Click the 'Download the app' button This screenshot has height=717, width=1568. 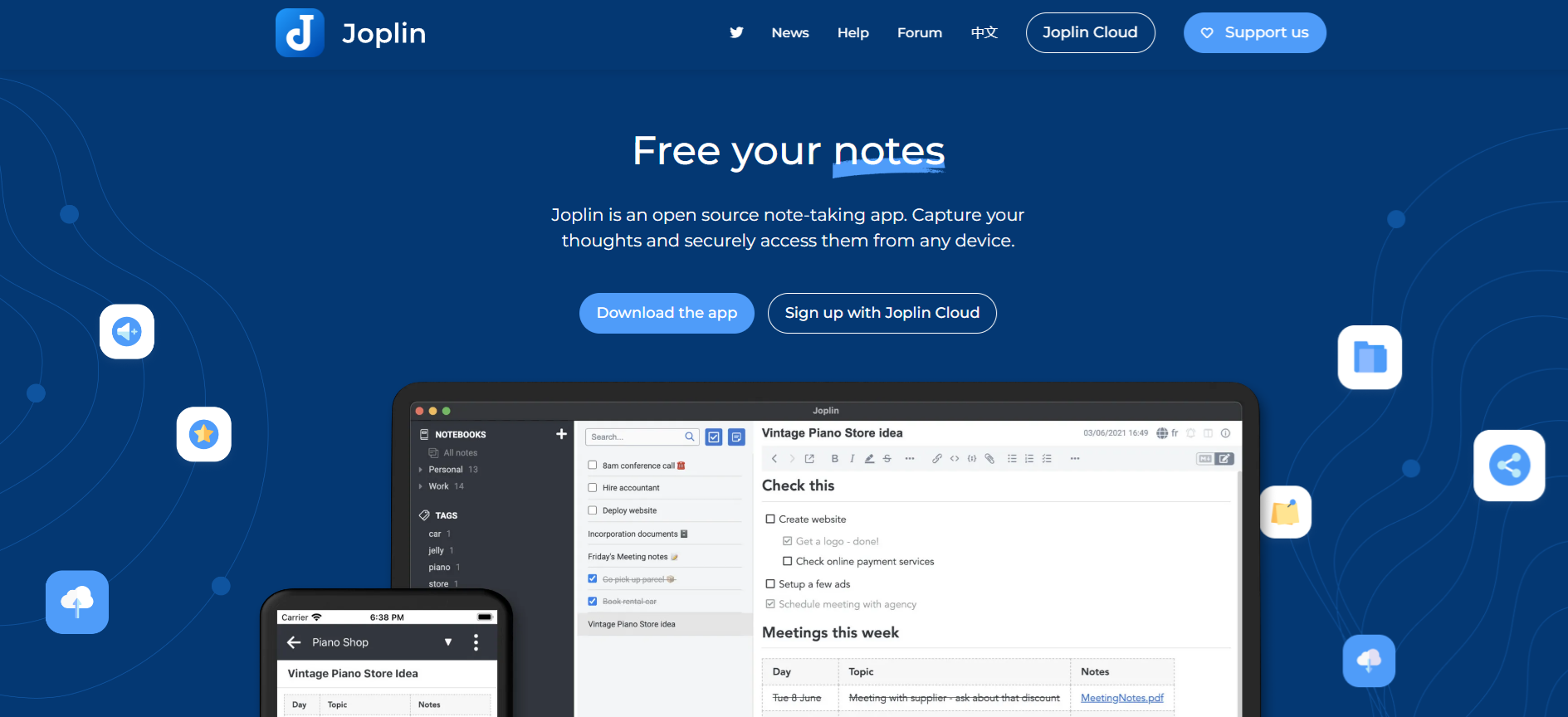[667, 313]
